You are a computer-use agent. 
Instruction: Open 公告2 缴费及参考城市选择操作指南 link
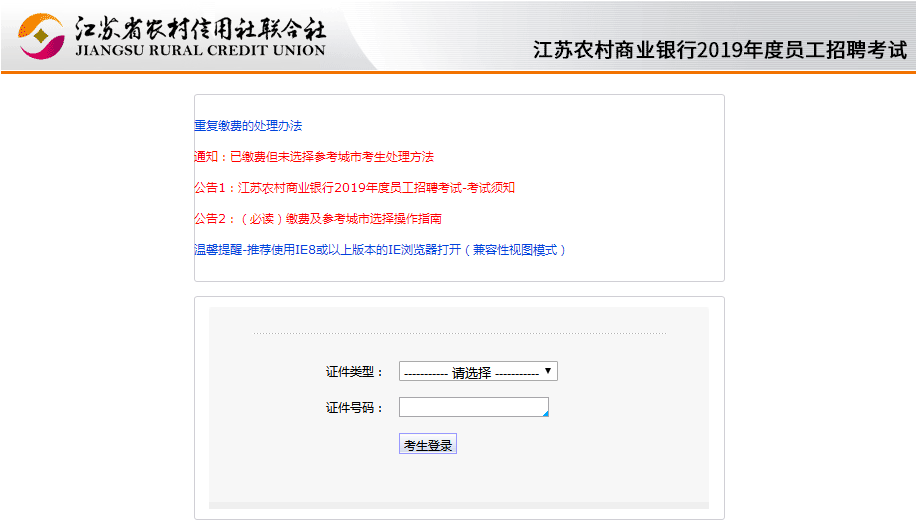[318, 218]
